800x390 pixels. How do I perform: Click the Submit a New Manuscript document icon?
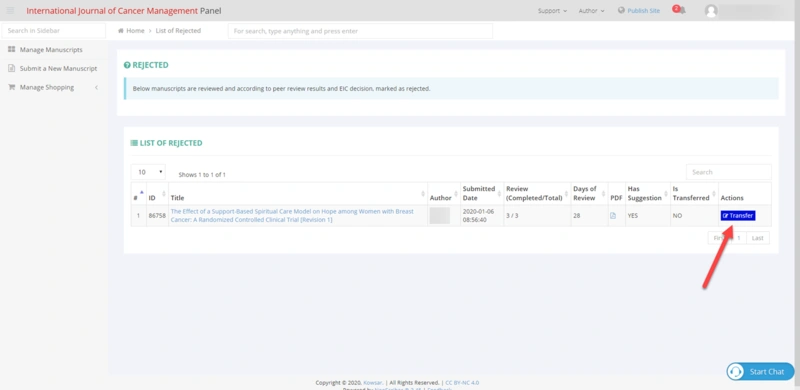tap(11, 68)
